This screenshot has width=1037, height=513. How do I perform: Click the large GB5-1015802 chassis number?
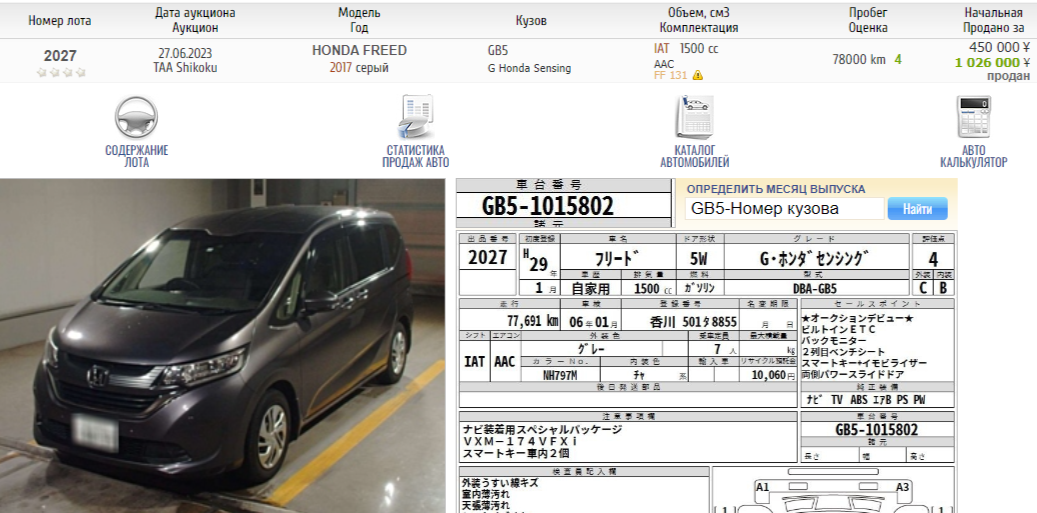click(548, 206)
